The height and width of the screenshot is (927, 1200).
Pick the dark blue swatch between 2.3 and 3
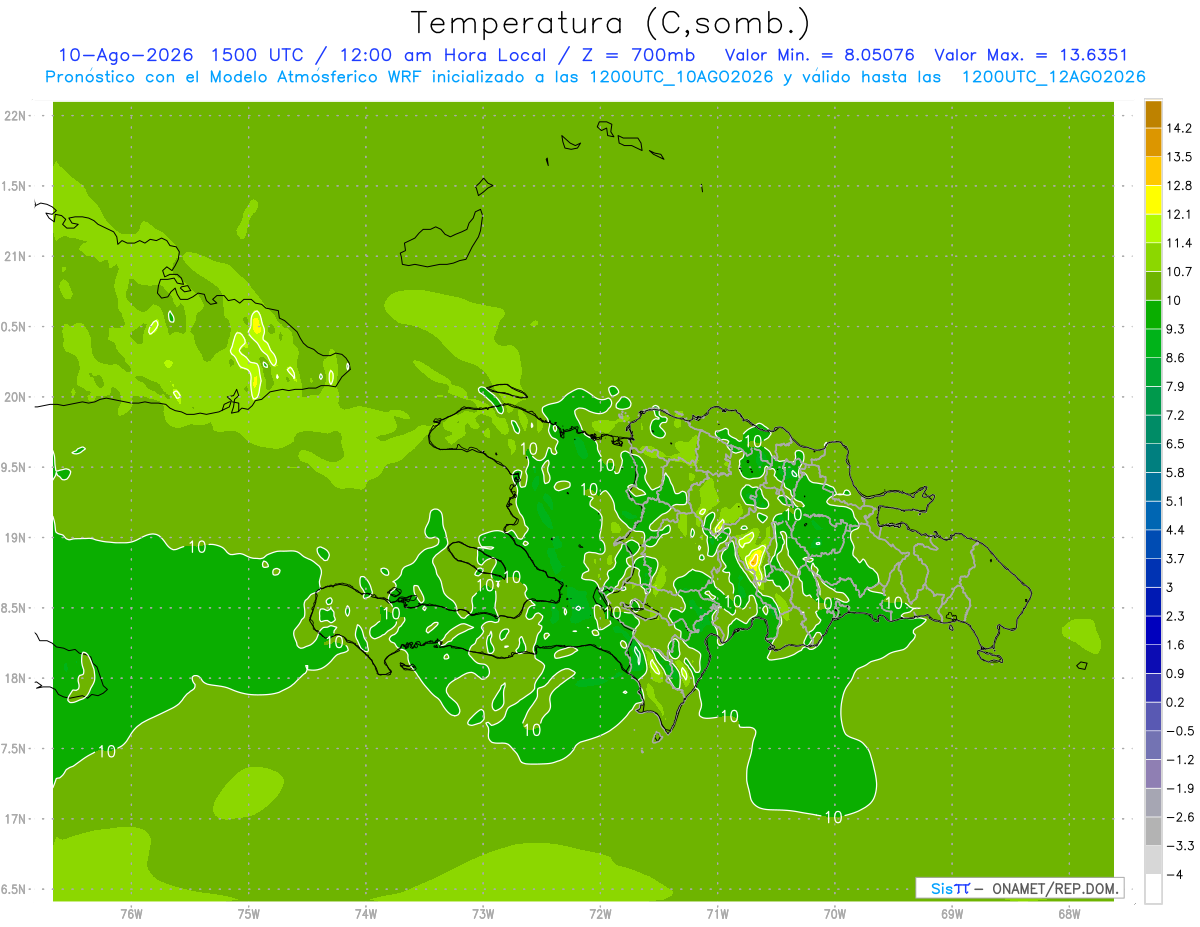click(1154, 601)
